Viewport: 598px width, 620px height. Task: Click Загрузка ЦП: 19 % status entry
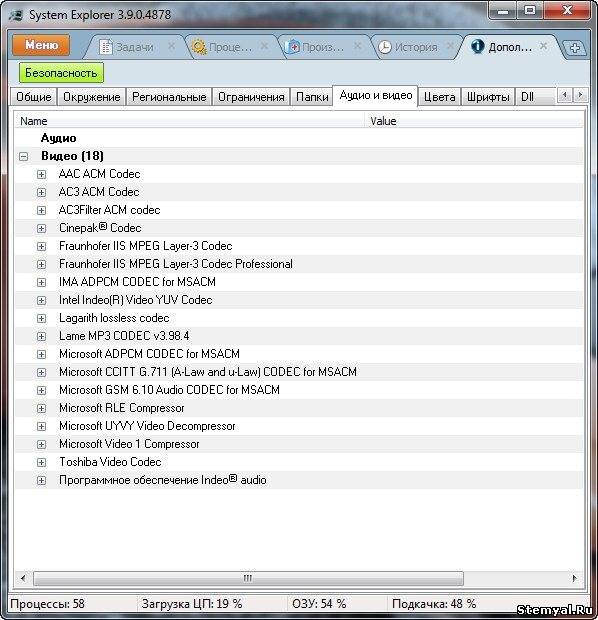point(192,603)
